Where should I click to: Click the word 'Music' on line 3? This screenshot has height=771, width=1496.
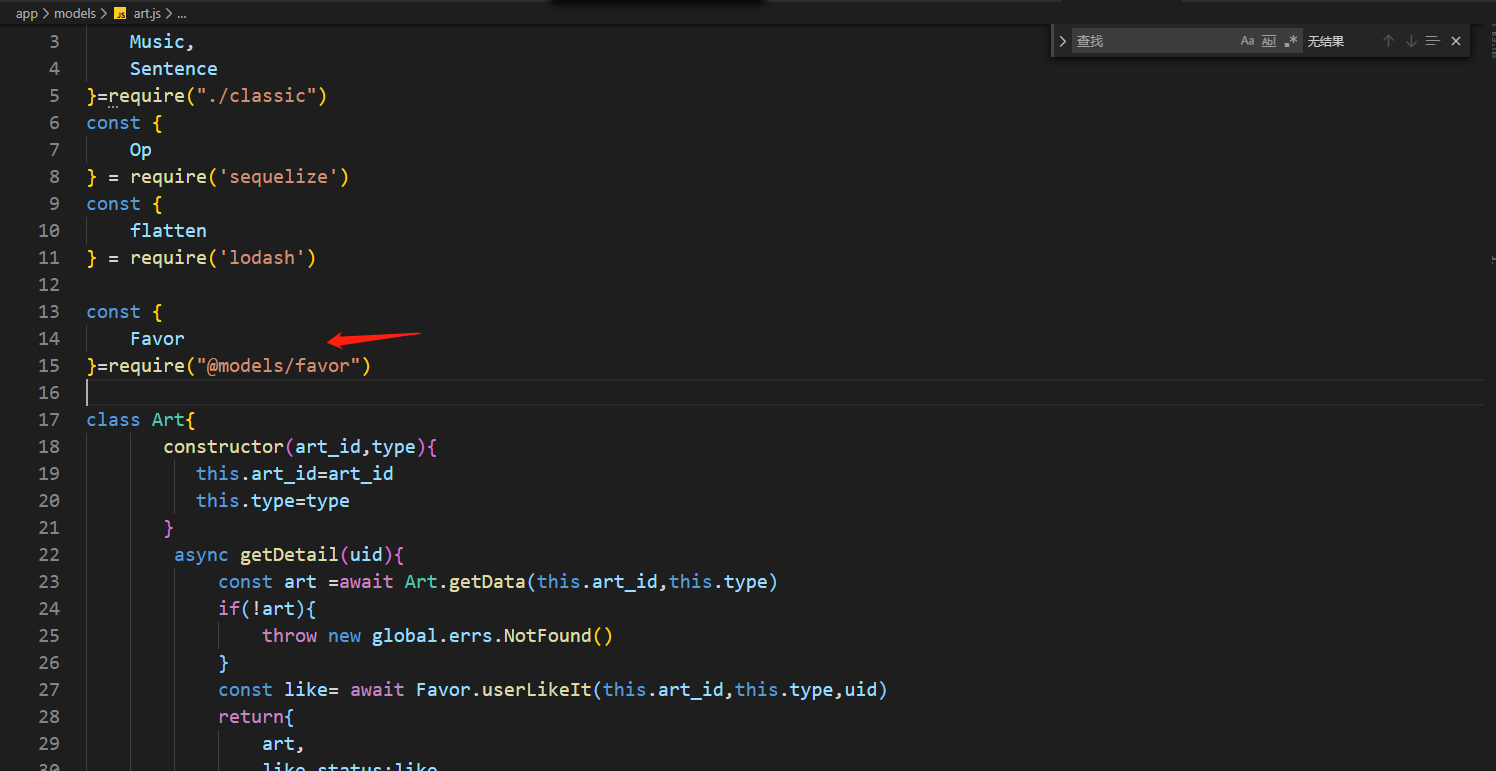157,41
